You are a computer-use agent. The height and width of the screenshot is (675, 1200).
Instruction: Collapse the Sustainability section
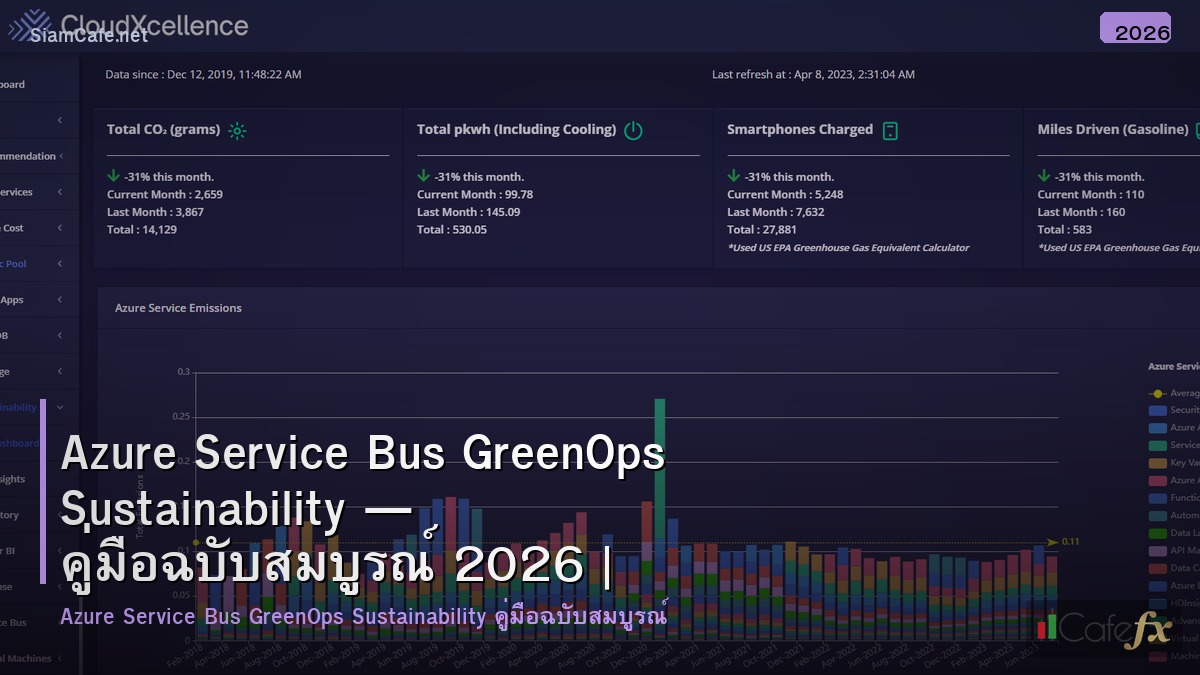click(x=58, y=407)
